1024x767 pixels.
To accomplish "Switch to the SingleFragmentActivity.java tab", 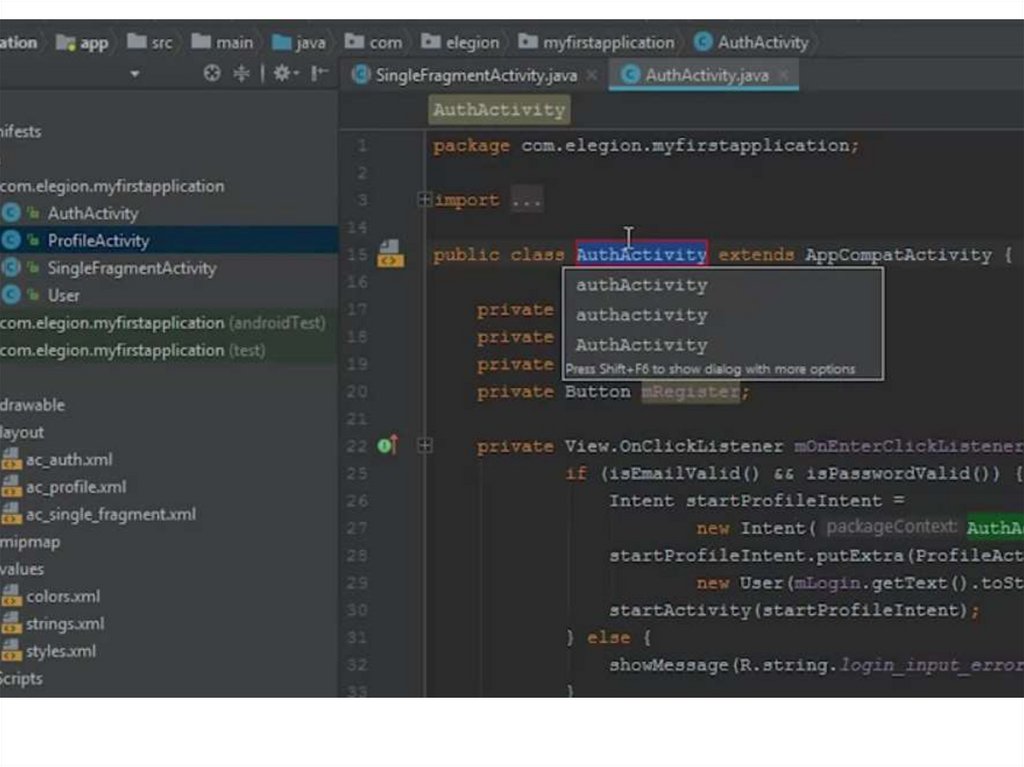I will [x=474, y=75].
